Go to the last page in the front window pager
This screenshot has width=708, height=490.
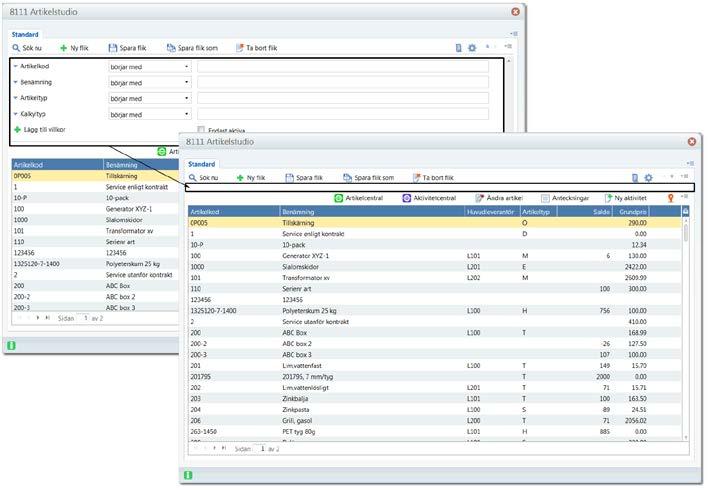224,448
